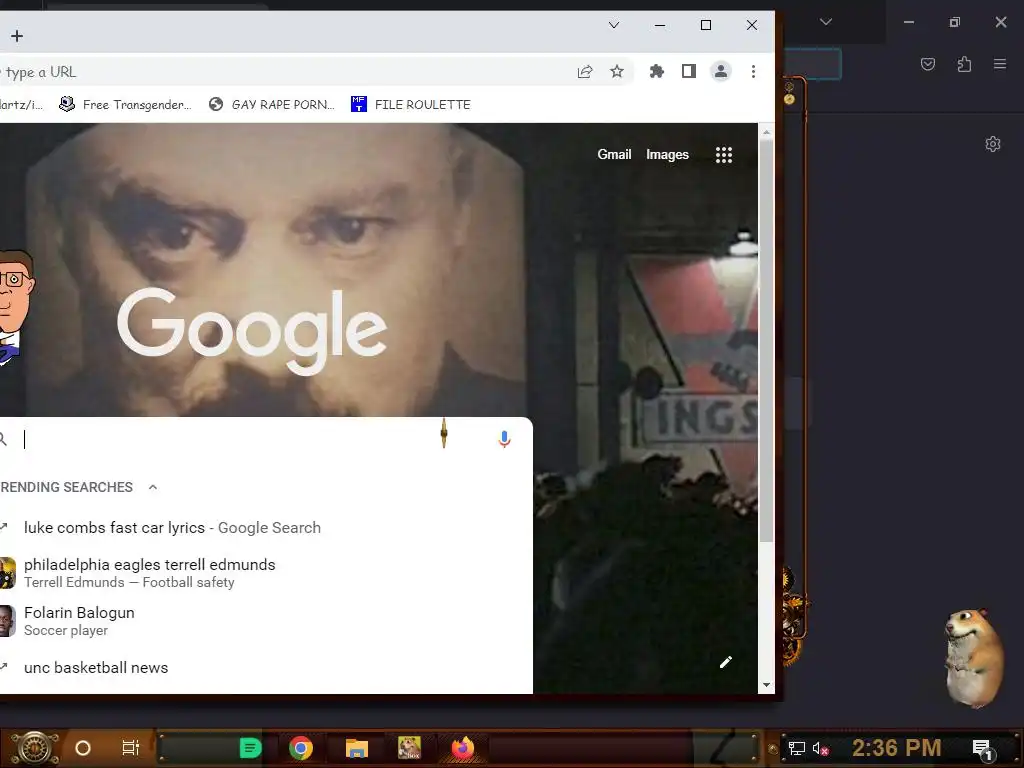Toggle Chrome side panel
The height and width of the screenshot is (768, 1024).
[x=688, y=71]
